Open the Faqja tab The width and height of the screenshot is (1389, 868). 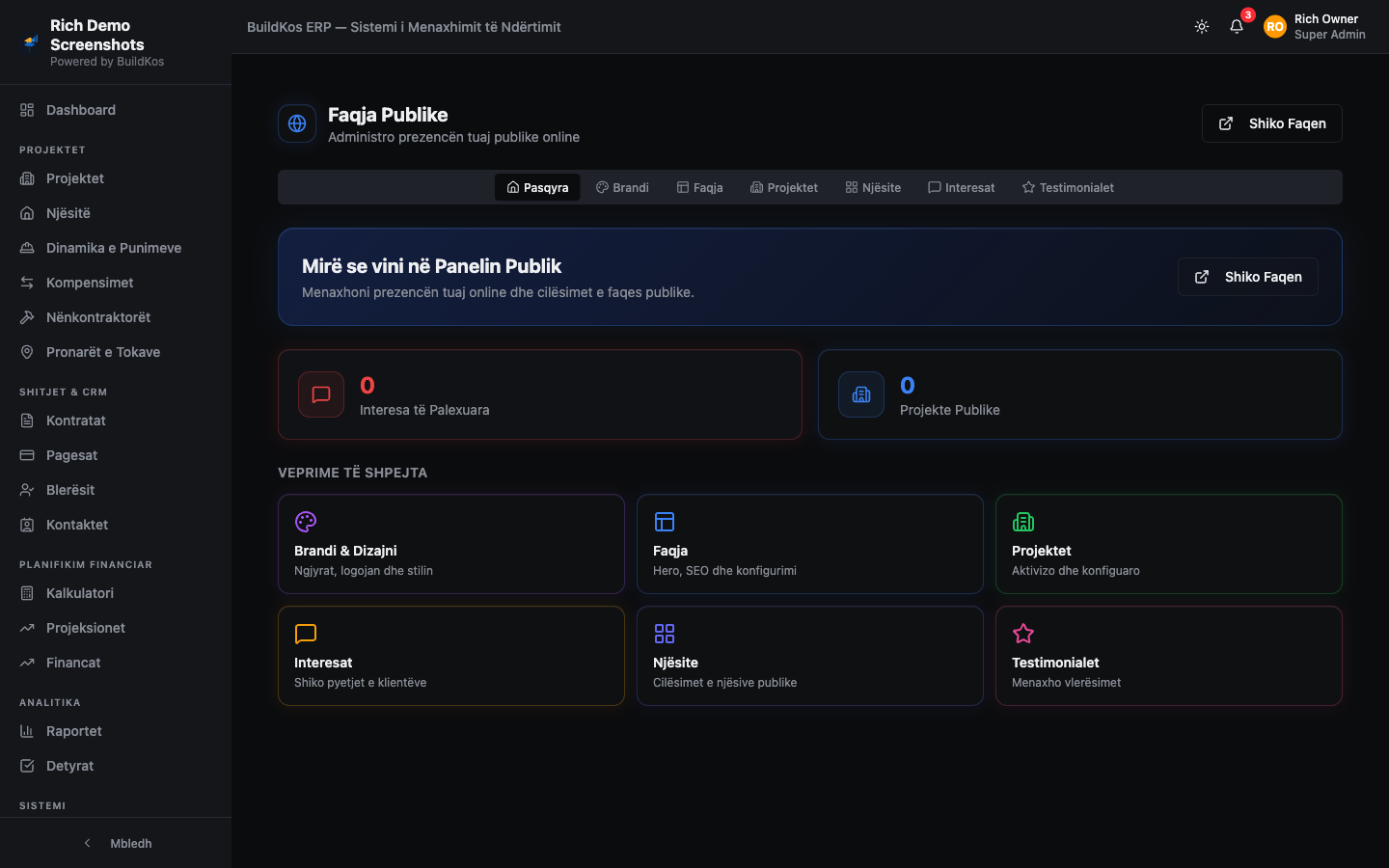(x=699, y=187)
